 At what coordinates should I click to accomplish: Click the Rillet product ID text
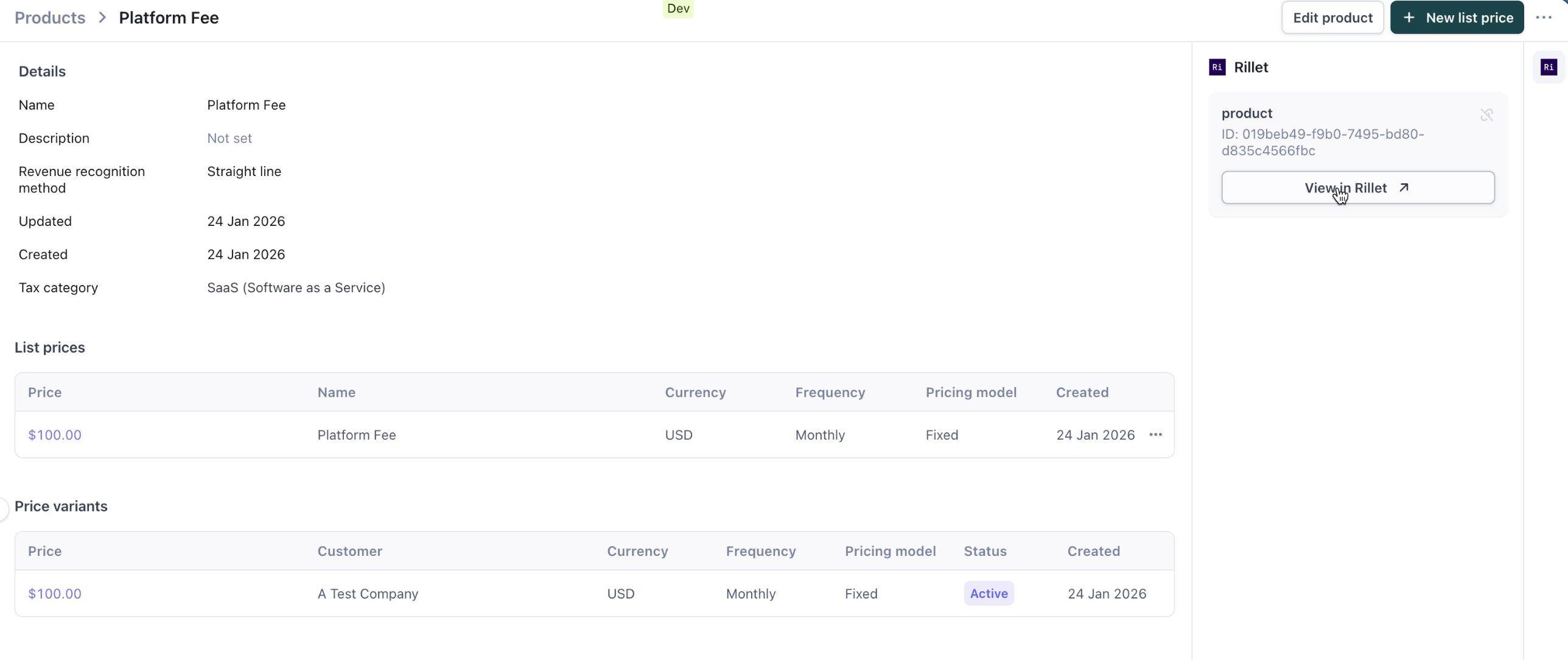(x=1322, y=142)
